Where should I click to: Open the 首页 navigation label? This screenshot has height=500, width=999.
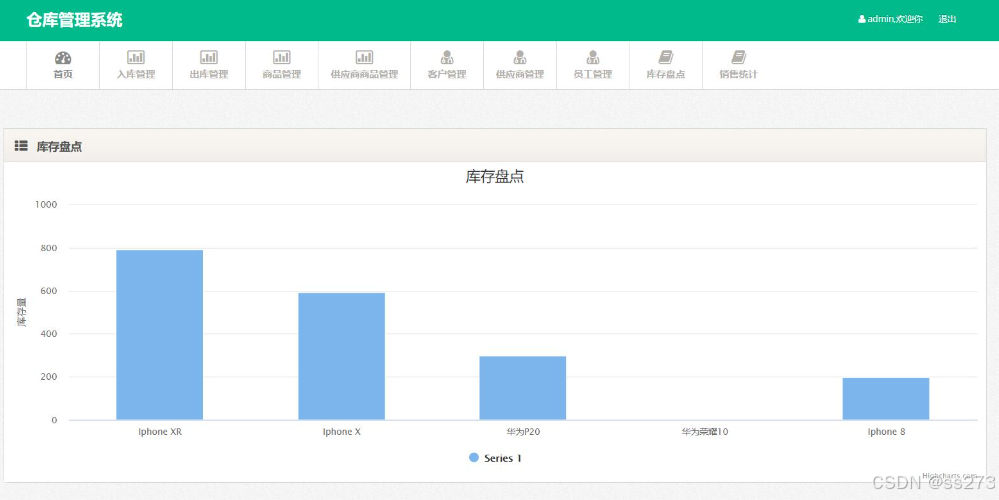click(63, 75)
